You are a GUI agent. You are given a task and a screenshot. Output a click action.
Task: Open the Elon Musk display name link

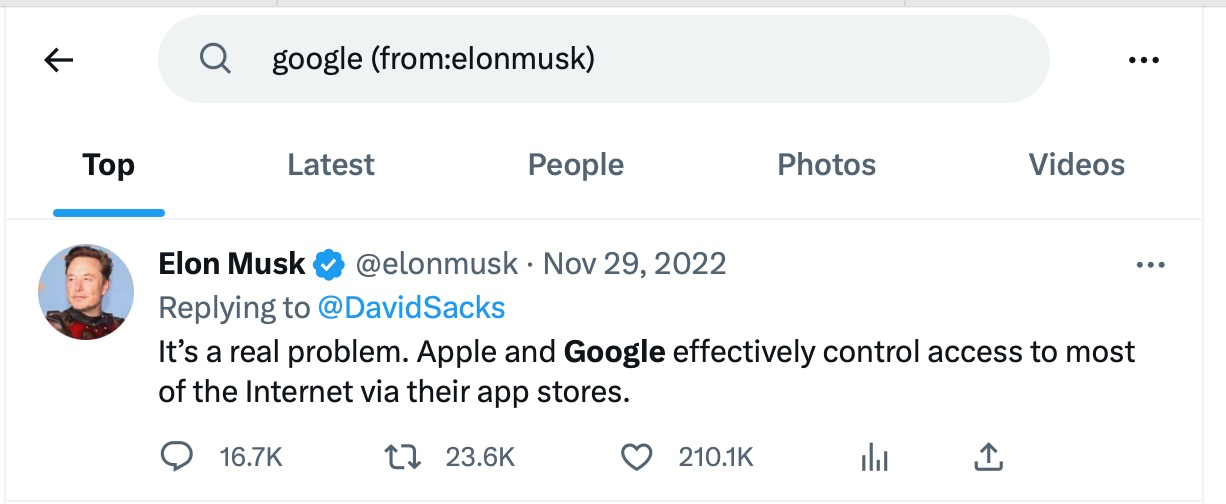coord(232,264)
